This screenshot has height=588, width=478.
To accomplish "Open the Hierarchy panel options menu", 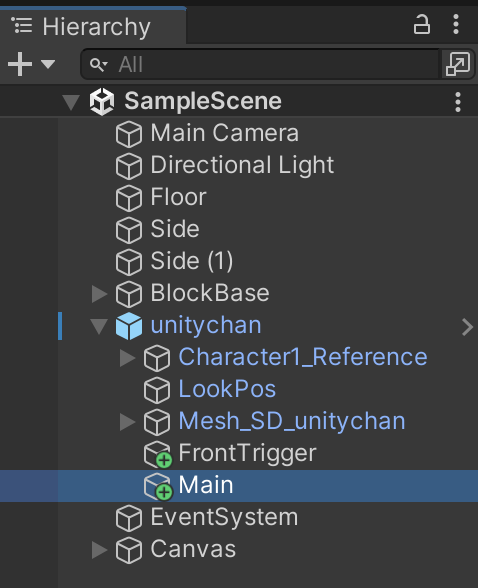I will click(456, 25).
